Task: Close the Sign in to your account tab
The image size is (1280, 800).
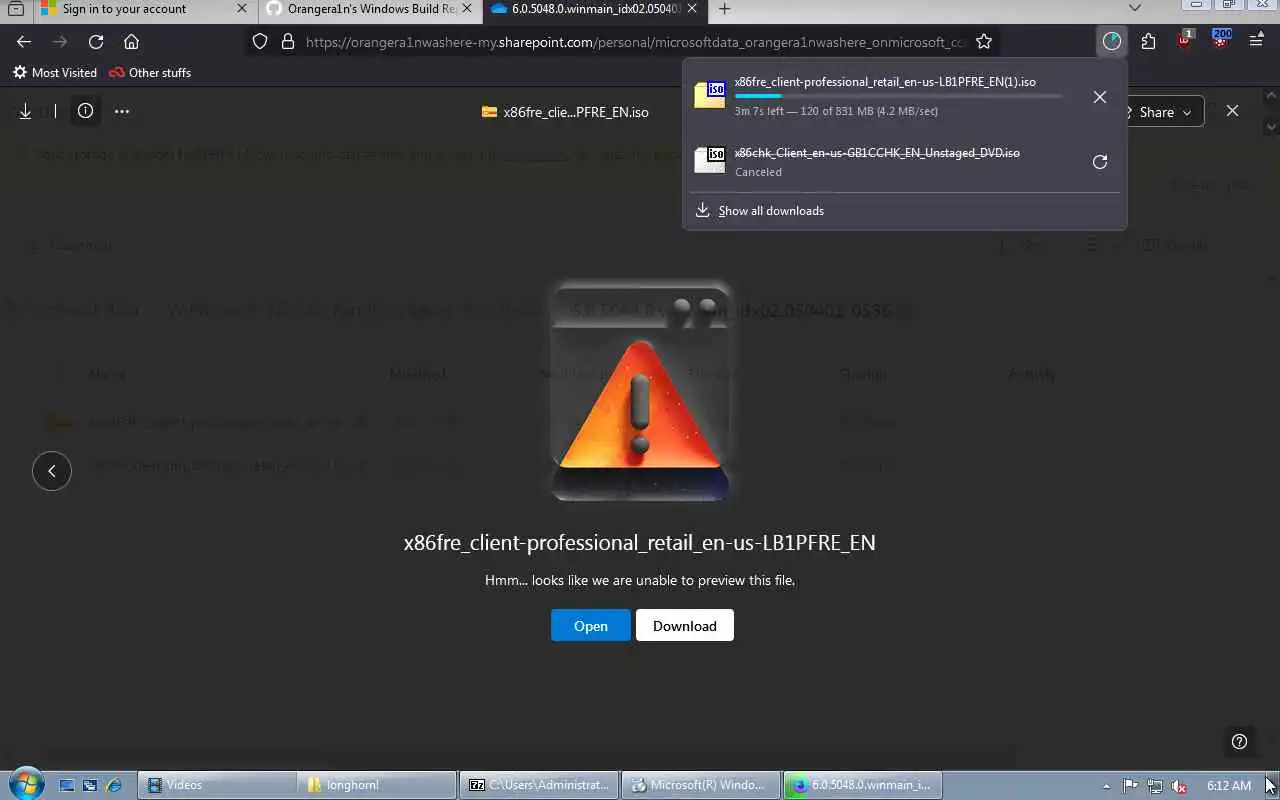Action: (242, 9)
